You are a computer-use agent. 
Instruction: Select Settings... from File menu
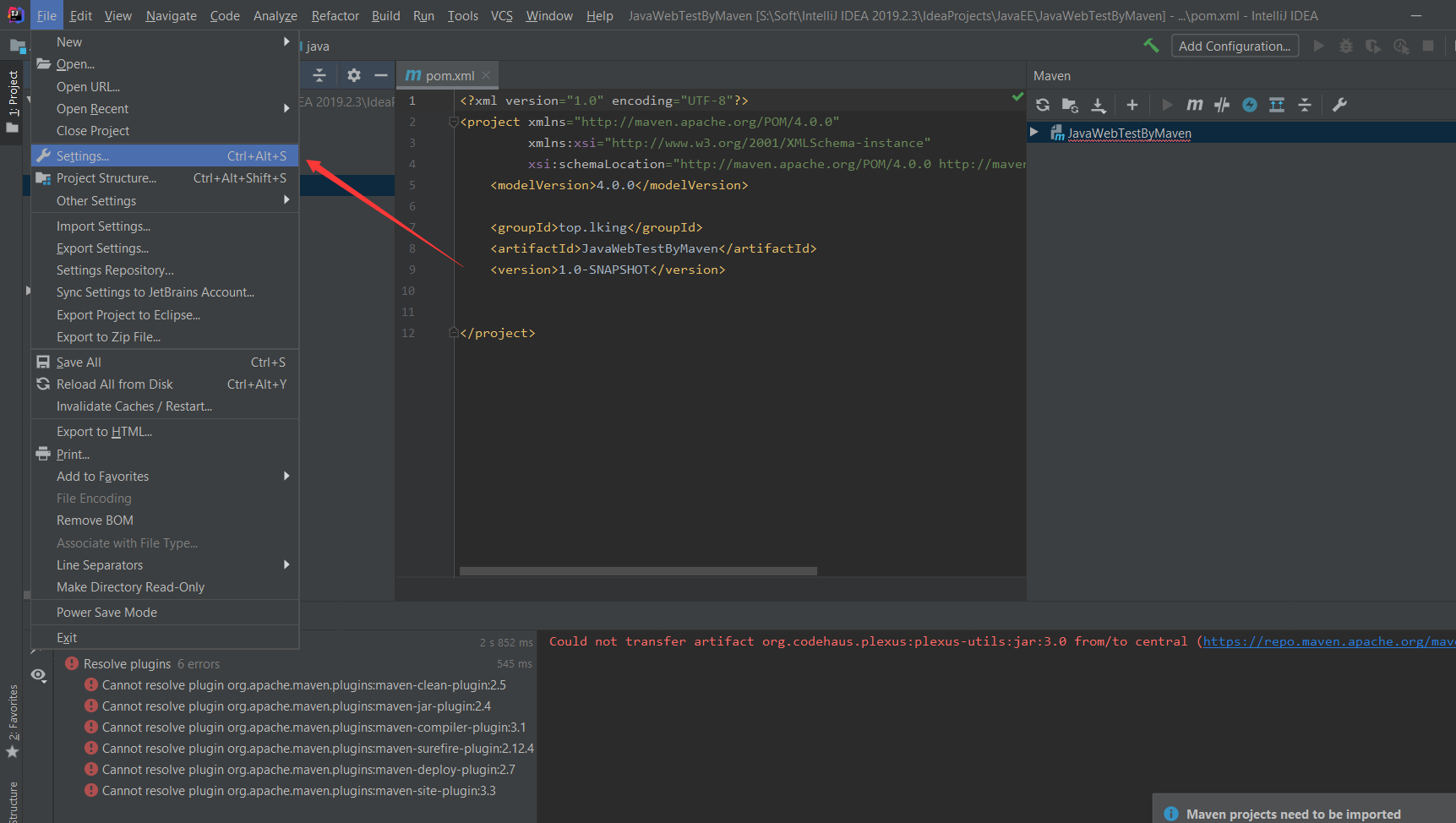point(165,155)
